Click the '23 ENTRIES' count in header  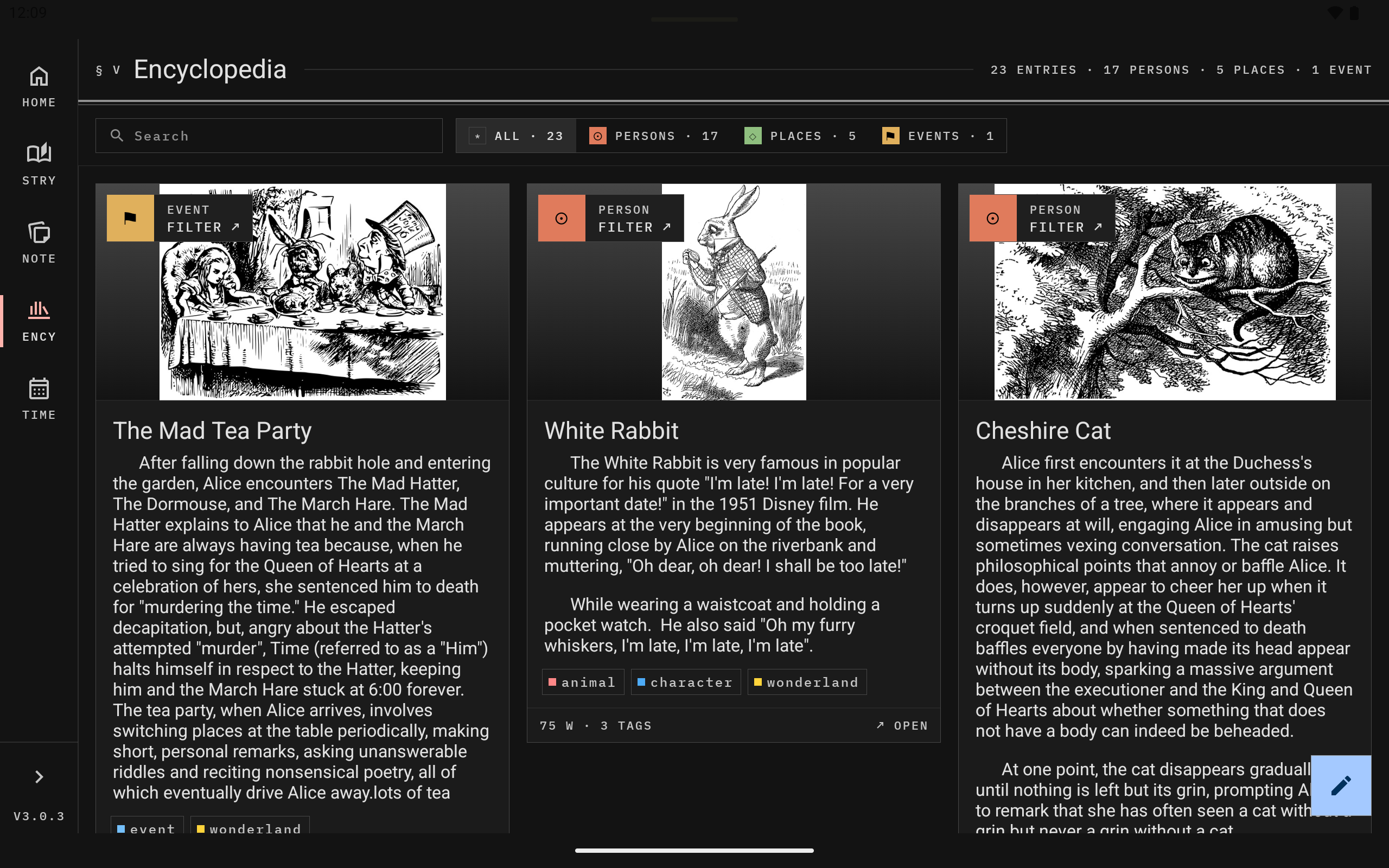(1034, 70)
